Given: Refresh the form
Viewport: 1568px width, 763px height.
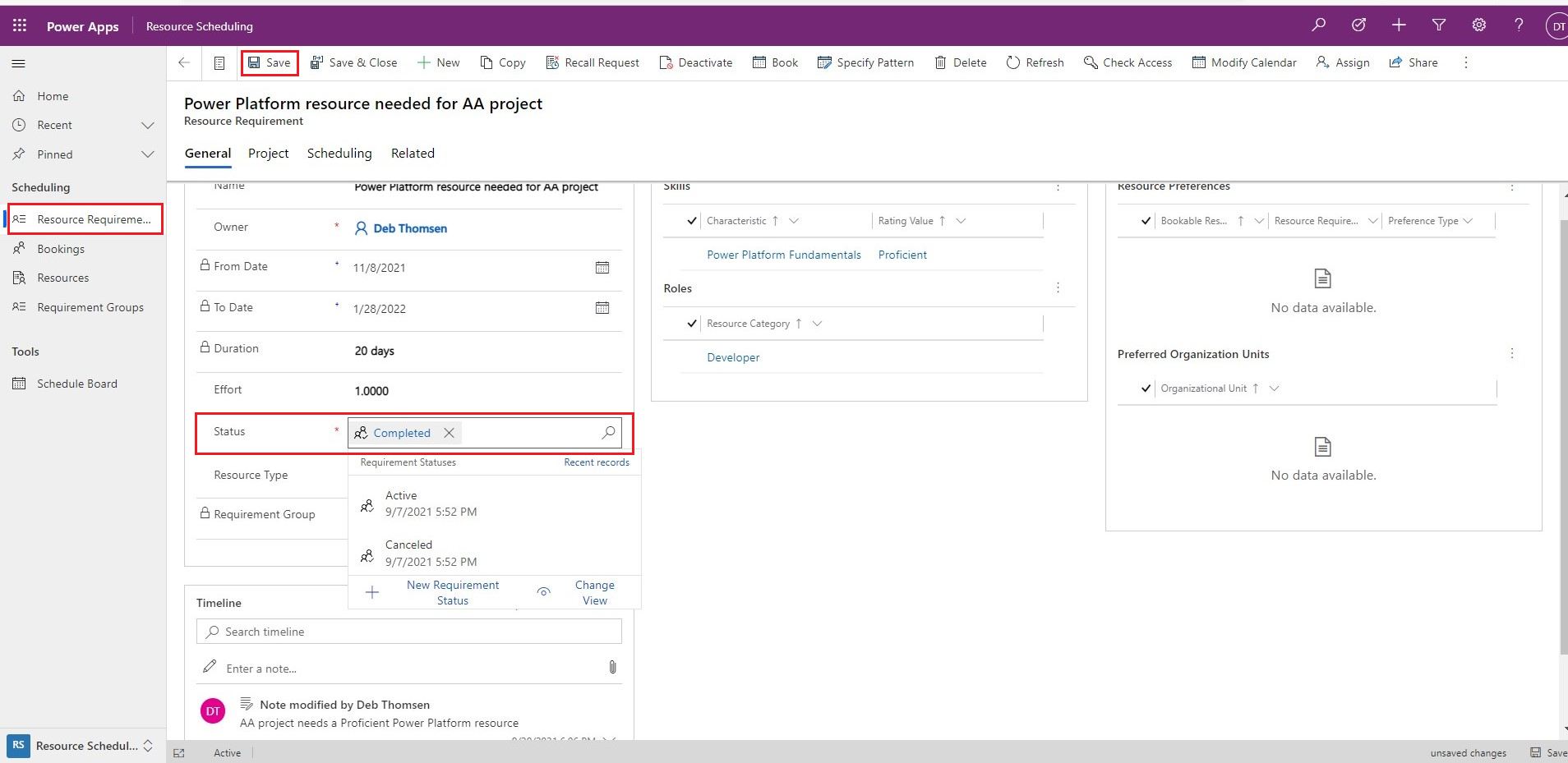Looking at the screenshot, I should tap(1035, 62).
